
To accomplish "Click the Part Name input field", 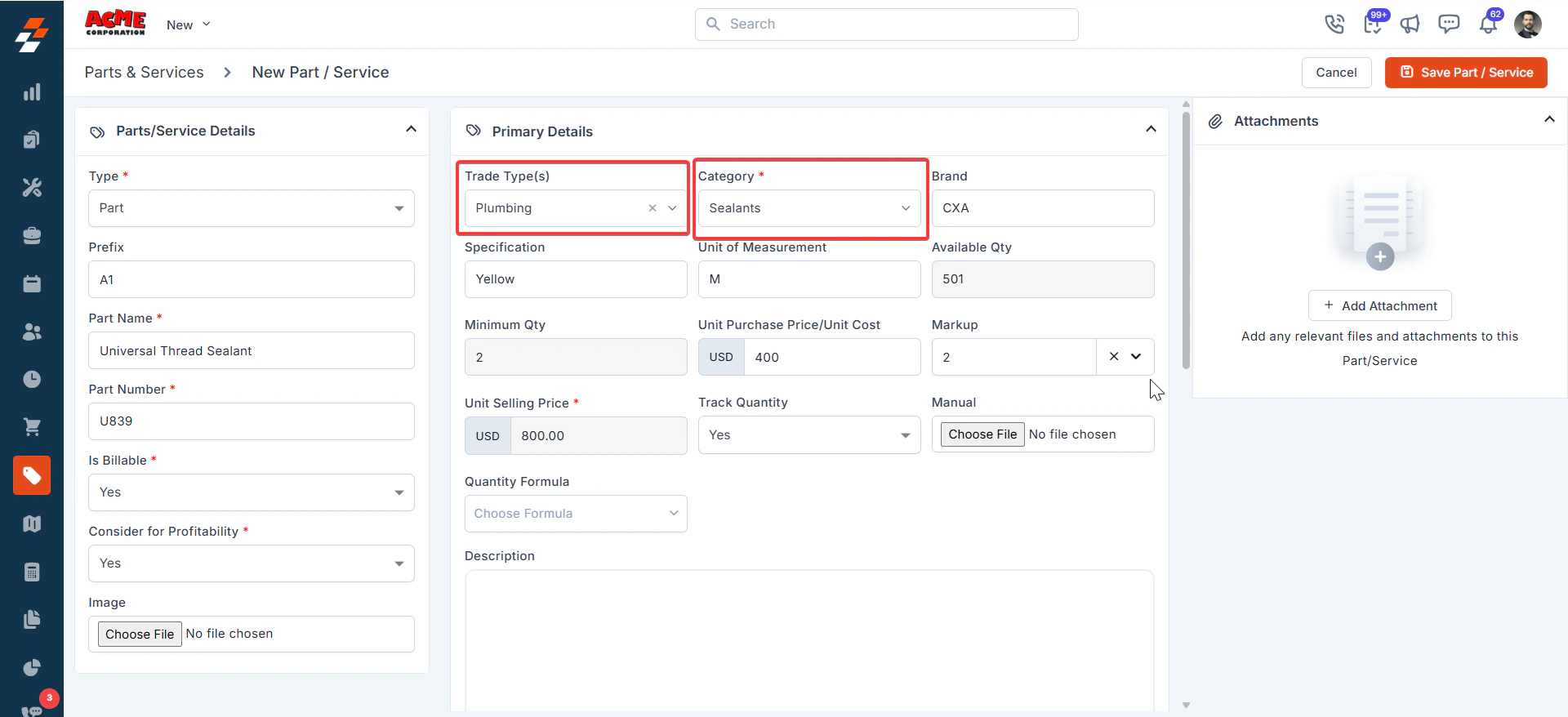I will tap(252, 350).
